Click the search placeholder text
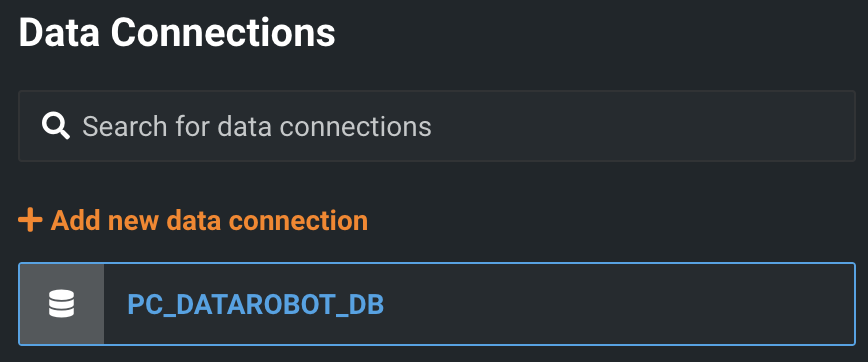 point(257,127)
